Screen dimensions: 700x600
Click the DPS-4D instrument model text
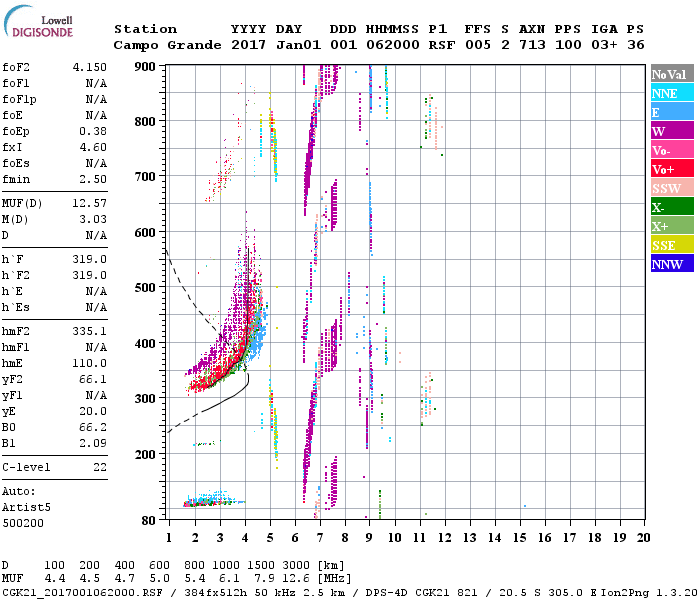[386, 592]
